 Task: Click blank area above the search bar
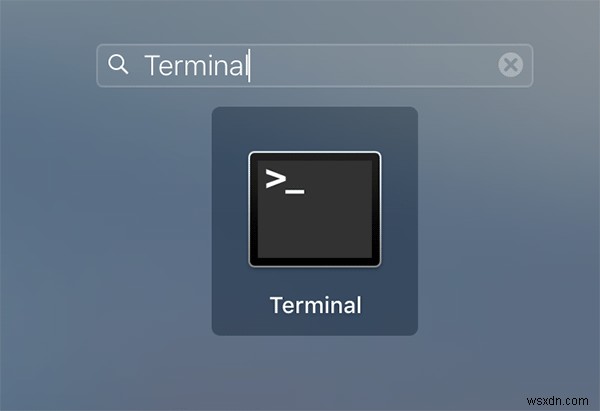click(315, 21)
